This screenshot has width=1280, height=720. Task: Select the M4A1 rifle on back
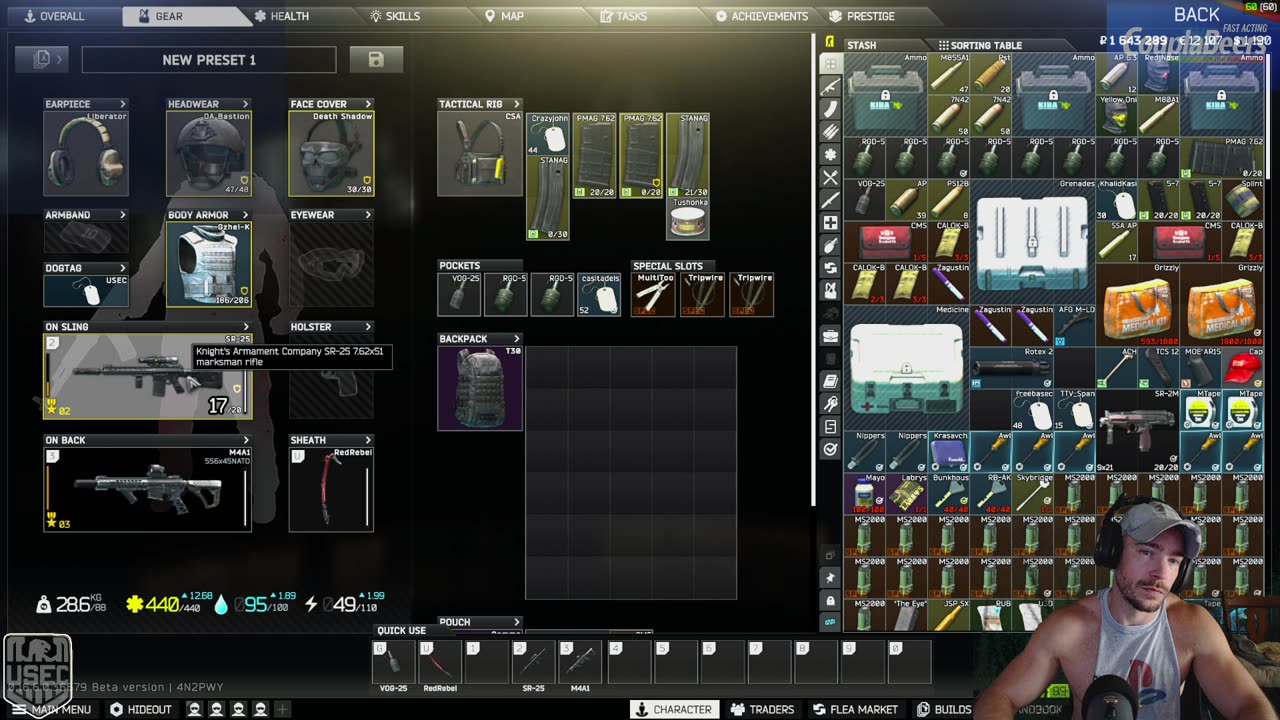tap(148, 489)
